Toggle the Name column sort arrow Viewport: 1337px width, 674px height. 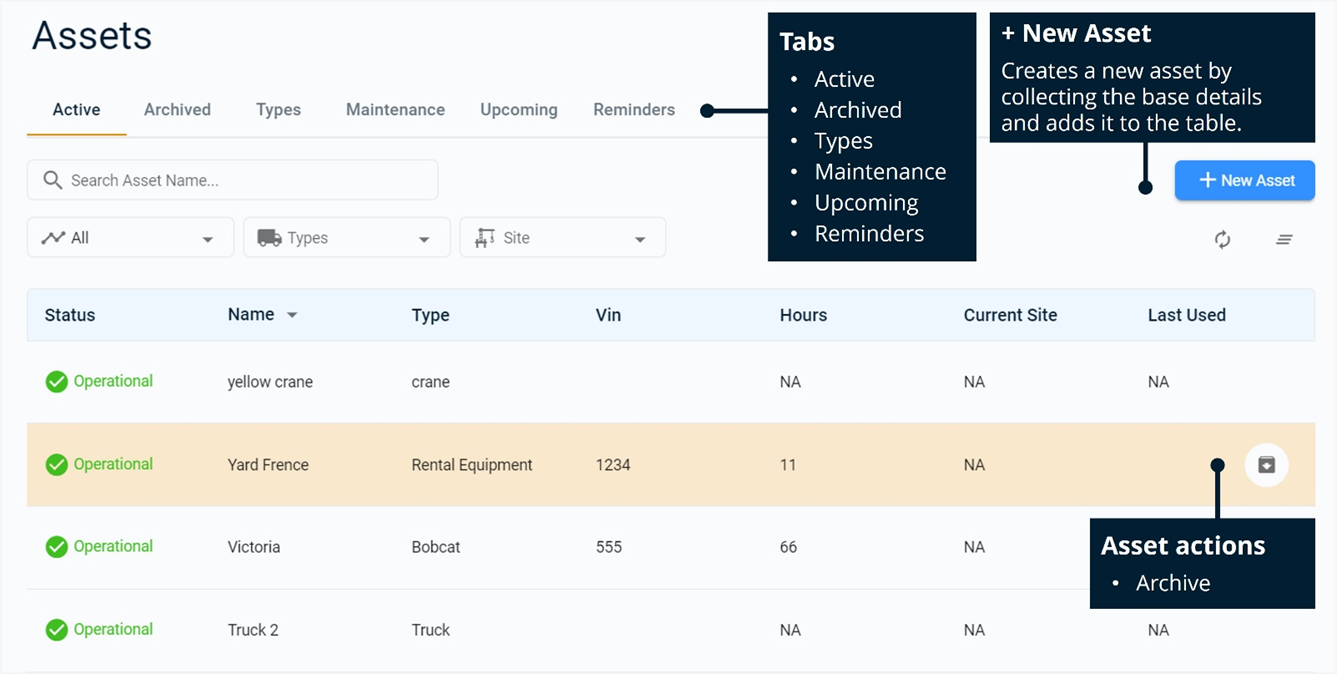tap(291, 314)
